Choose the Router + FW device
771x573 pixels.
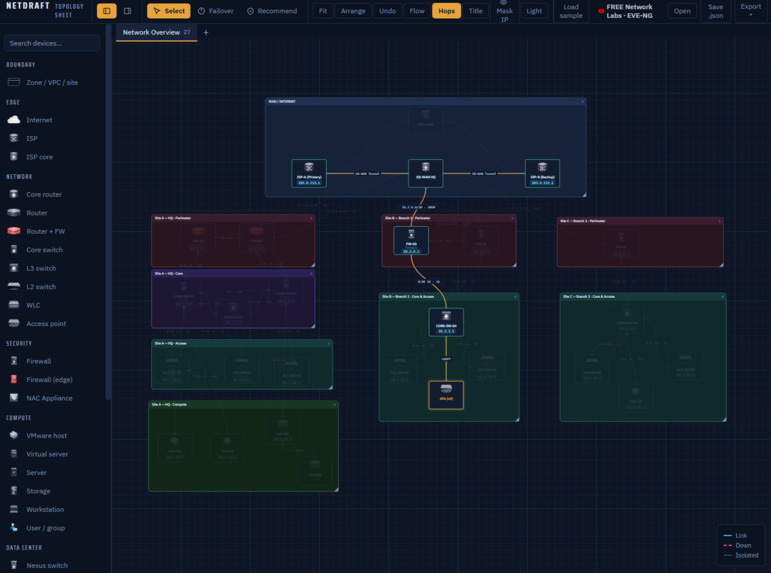[52, 231]
